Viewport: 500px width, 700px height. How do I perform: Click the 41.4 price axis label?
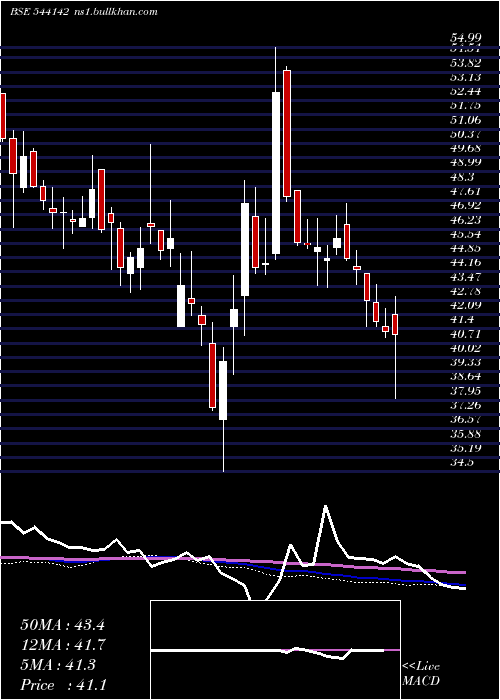click(462, 320)
